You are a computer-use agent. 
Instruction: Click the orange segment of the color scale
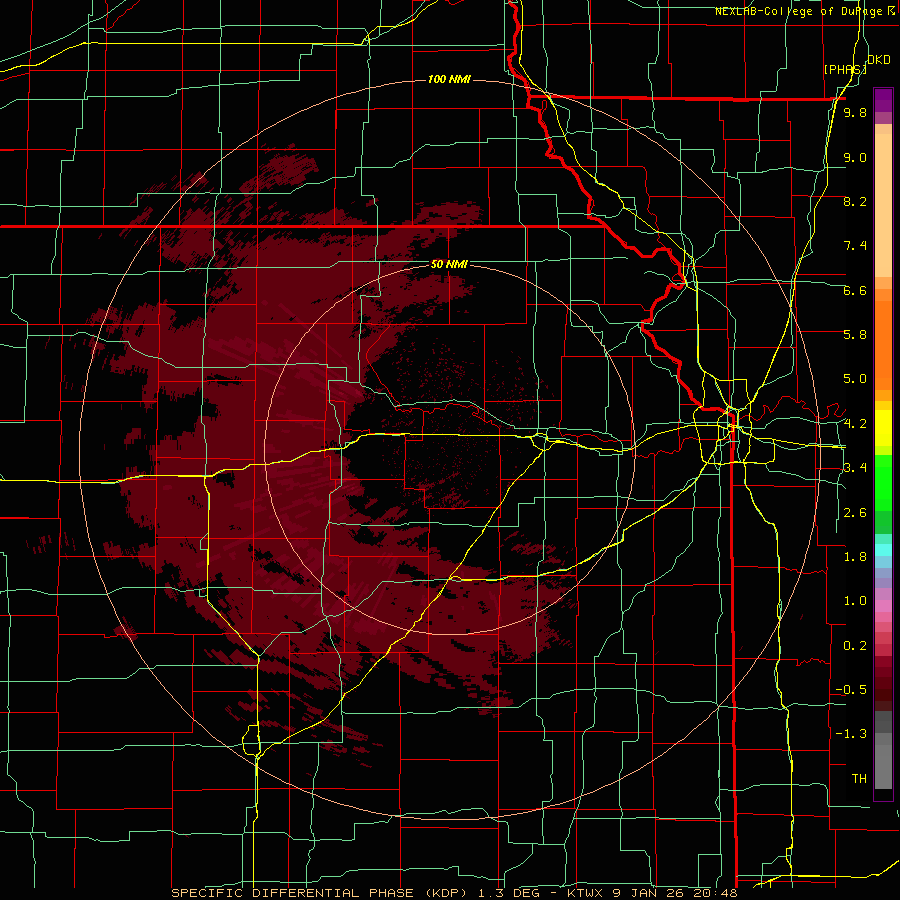click(883, 344)
